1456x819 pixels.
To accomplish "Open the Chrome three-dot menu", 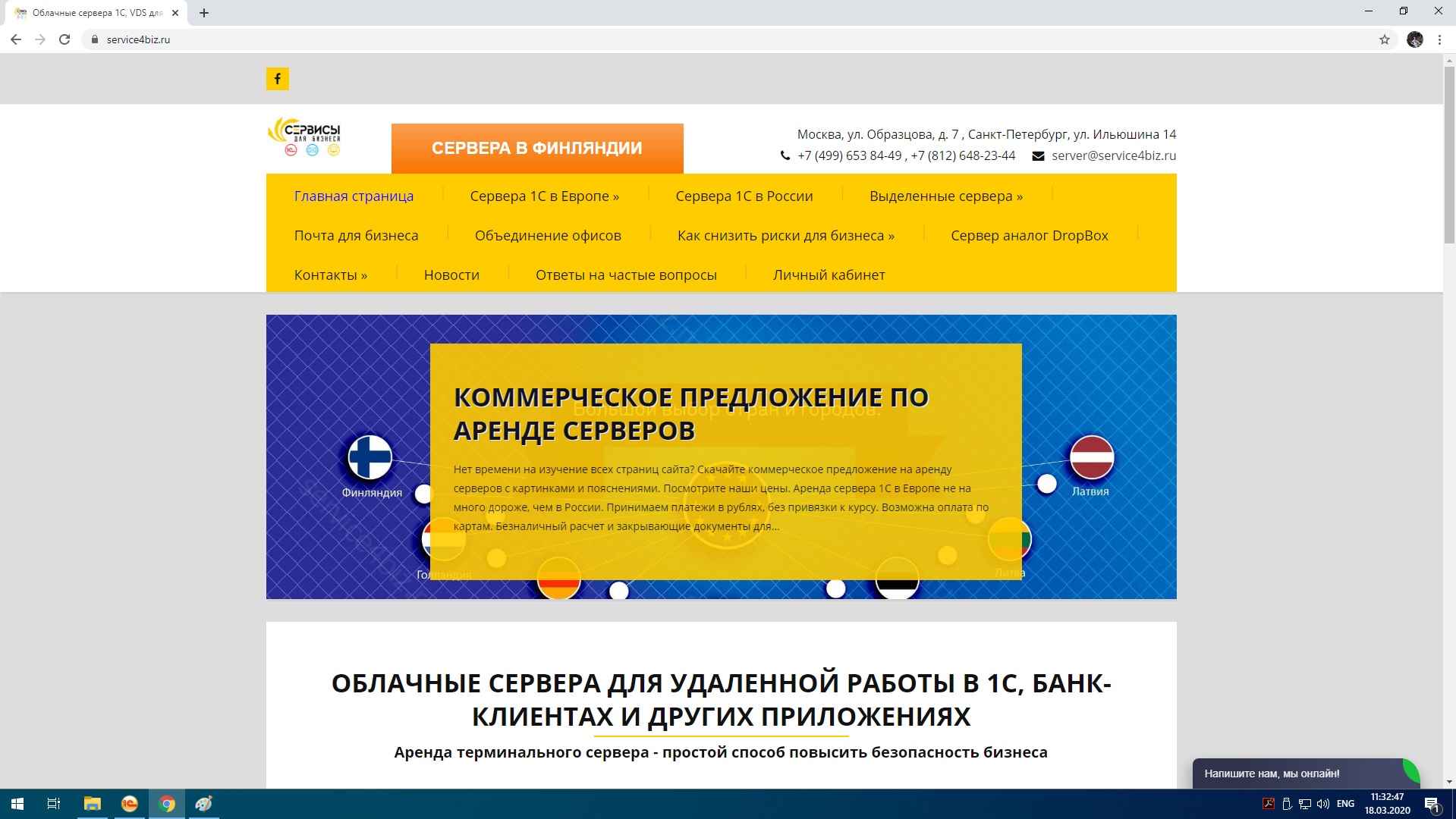I will (1439, 39).
